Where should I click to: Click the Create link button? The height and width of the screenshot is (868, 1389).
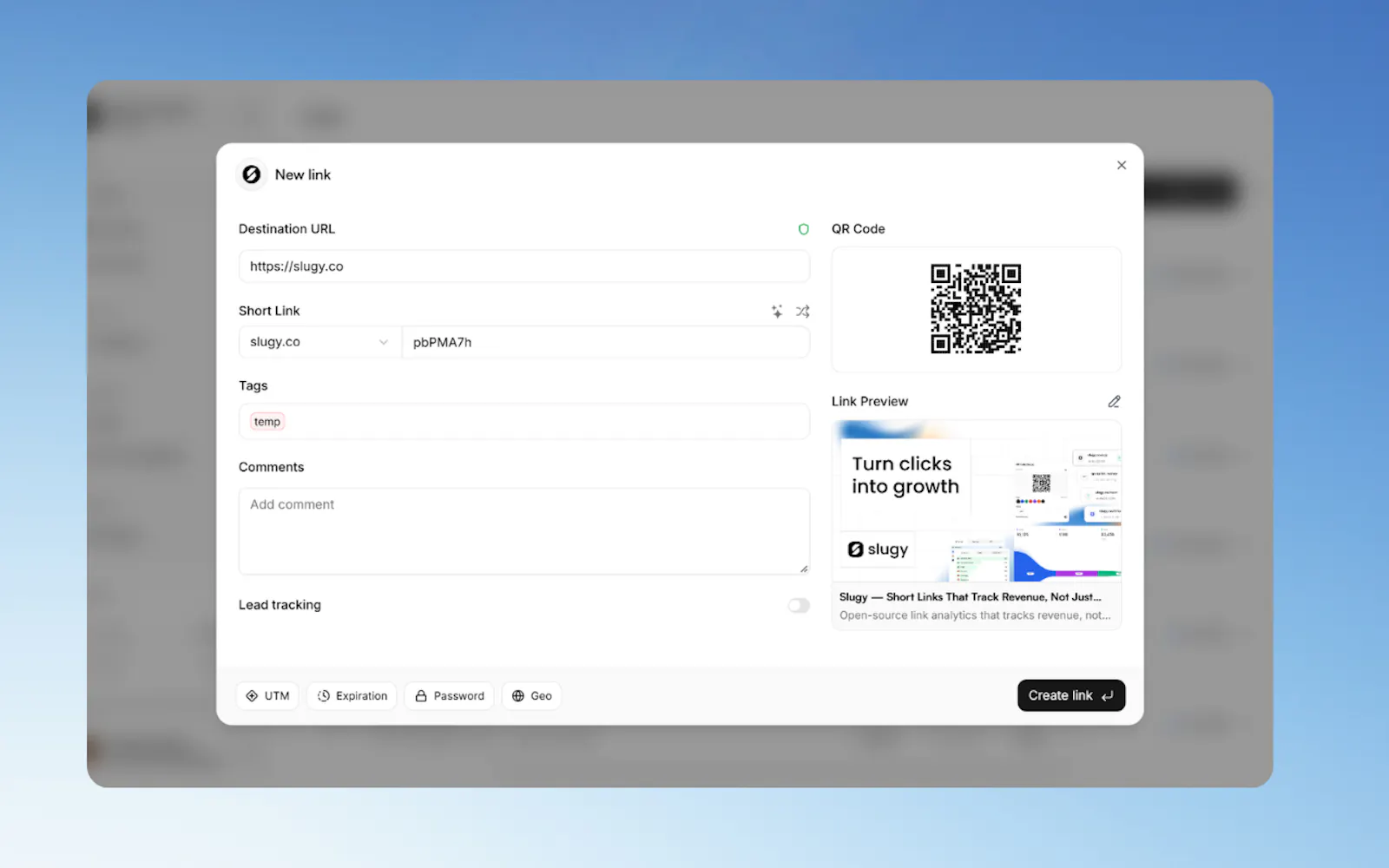[1071, 695]
